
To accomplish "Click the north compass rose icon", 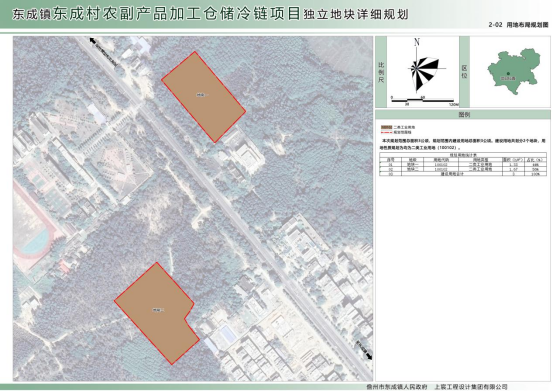I will pyautogui.click(x=422, y=68).
